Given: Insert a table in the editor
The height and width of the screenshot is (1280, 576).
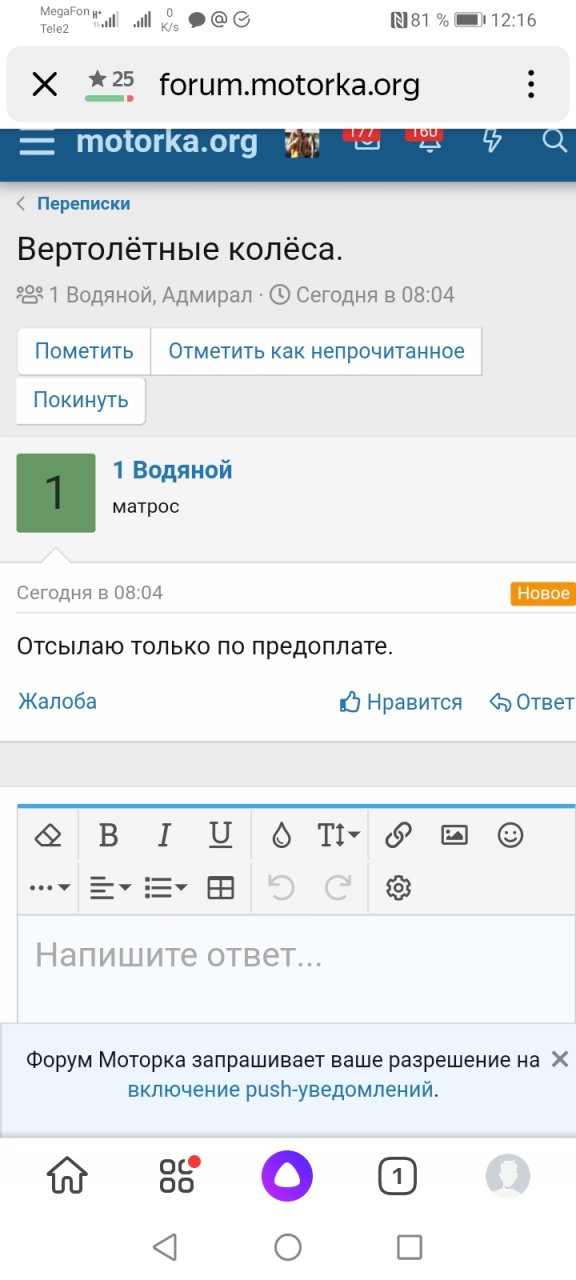Looking at the screenshot, I should 221,887.
